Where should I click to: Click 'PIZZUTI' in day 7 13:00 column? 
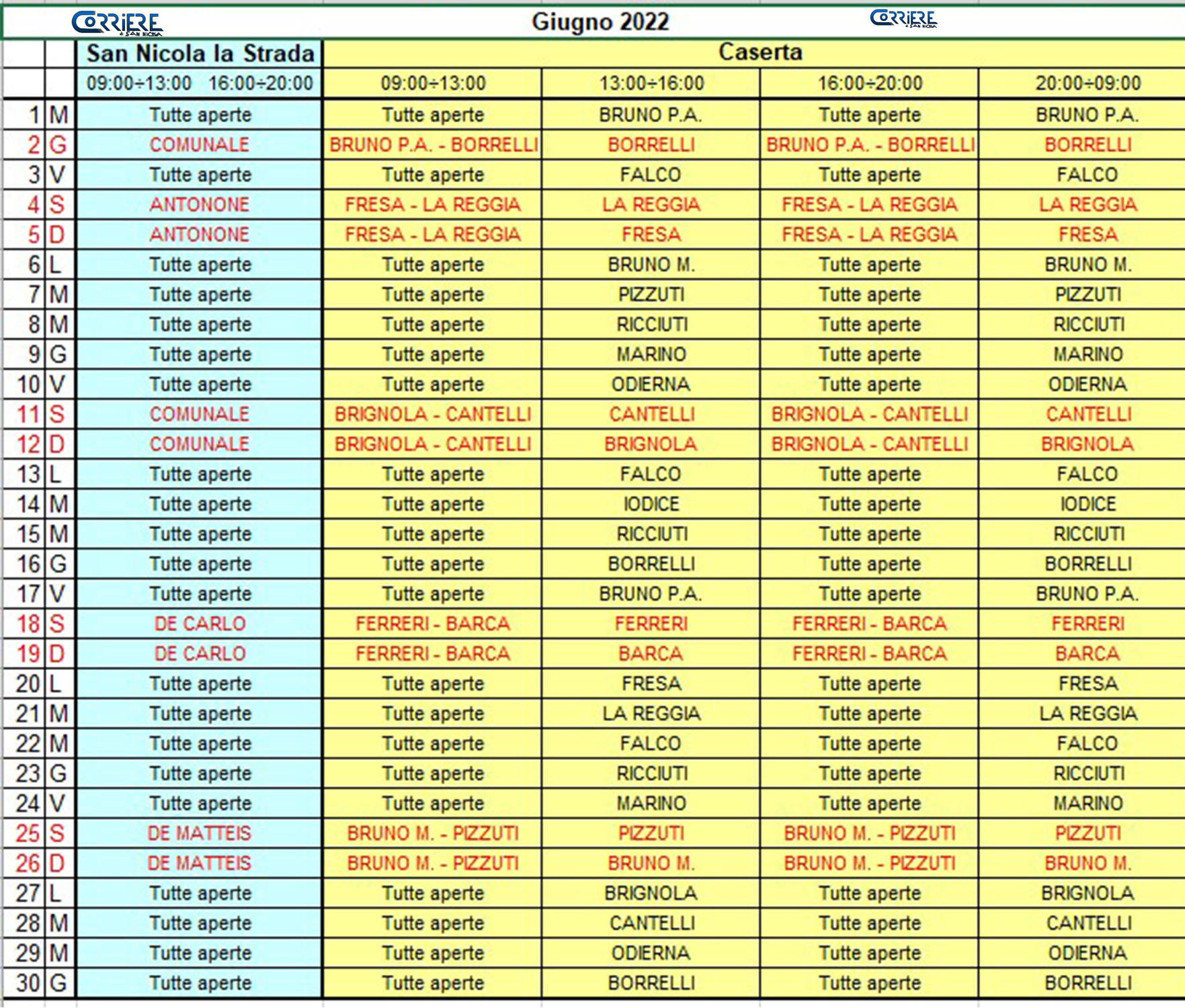tap(651, 294)
